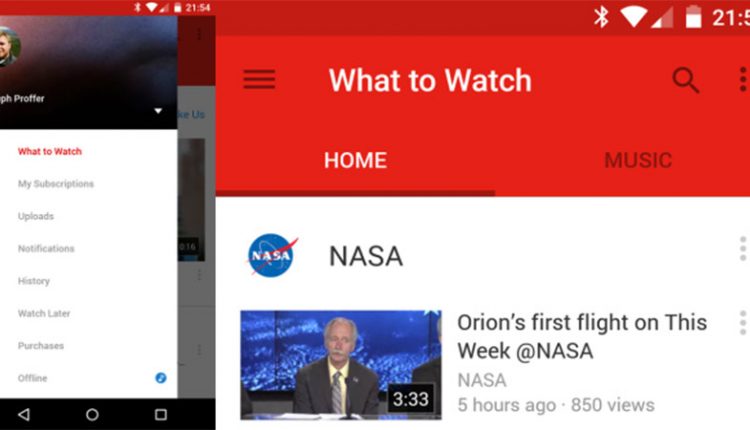750x430 pixels.
Task: Open the Orion's first flight video title
Action: click(582, 337)
